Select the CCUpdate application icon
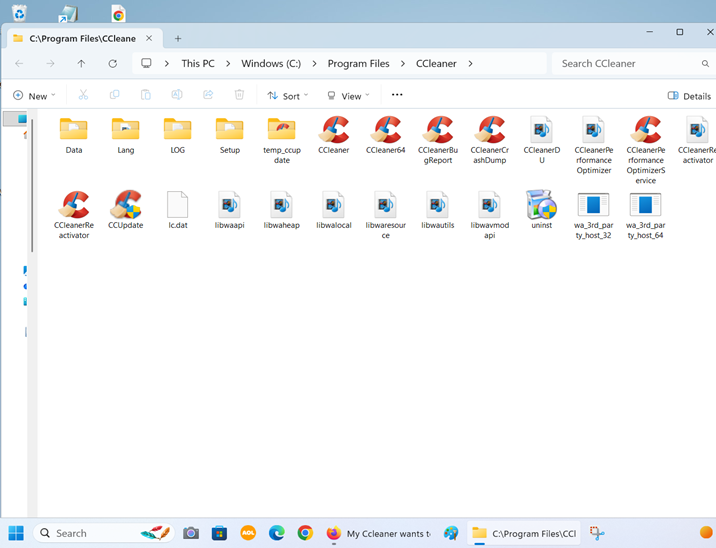The height and width of the screenshot is (548, 716). pyautogui.click(x=126, y=205)
